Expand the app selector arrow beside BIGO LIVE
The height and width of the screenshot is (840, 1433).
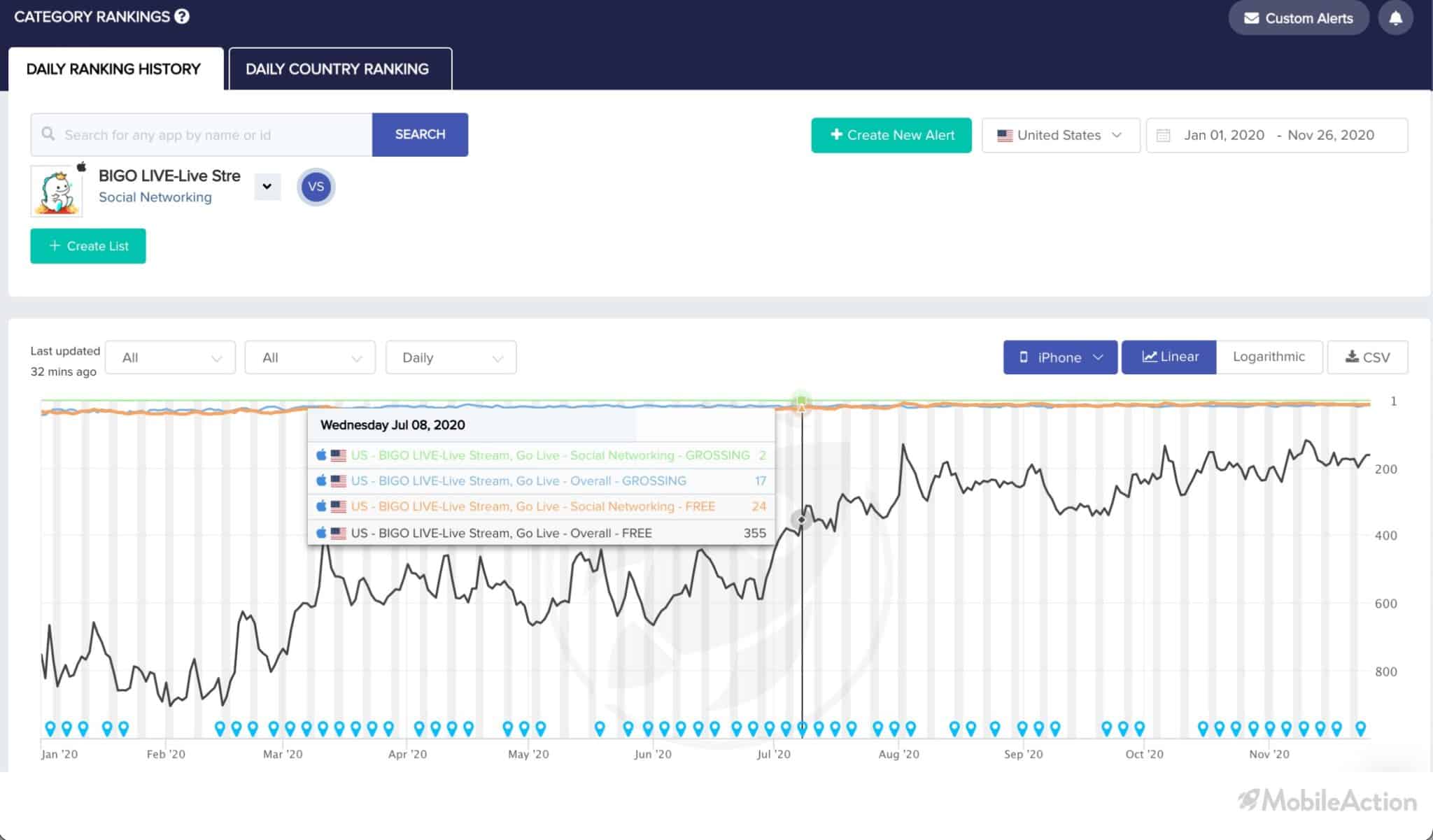267,187
